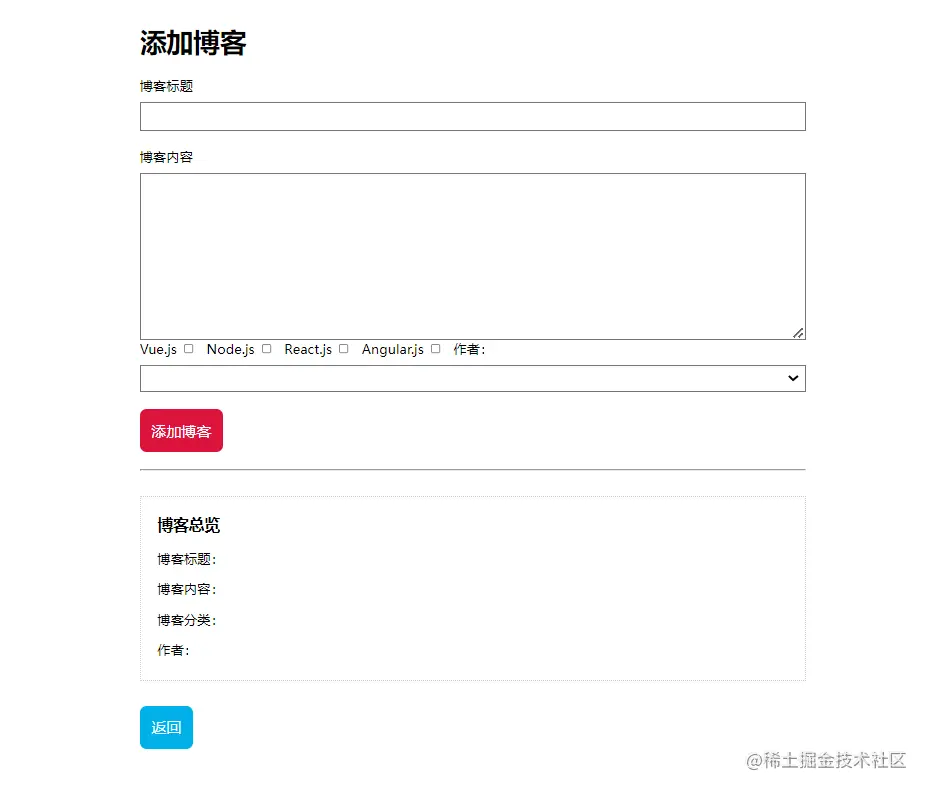Click the red 添加博客 button
Image resolution: width=929 pixels, height=793 pixels.
coord(181,430)
